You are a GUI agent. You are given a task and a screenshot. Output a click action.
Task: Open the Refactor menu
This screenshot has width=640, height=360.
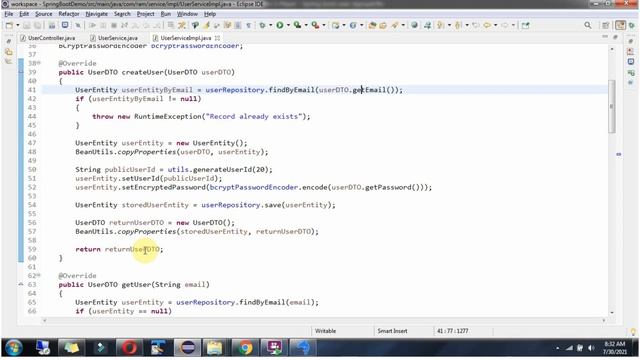[69, 14]
